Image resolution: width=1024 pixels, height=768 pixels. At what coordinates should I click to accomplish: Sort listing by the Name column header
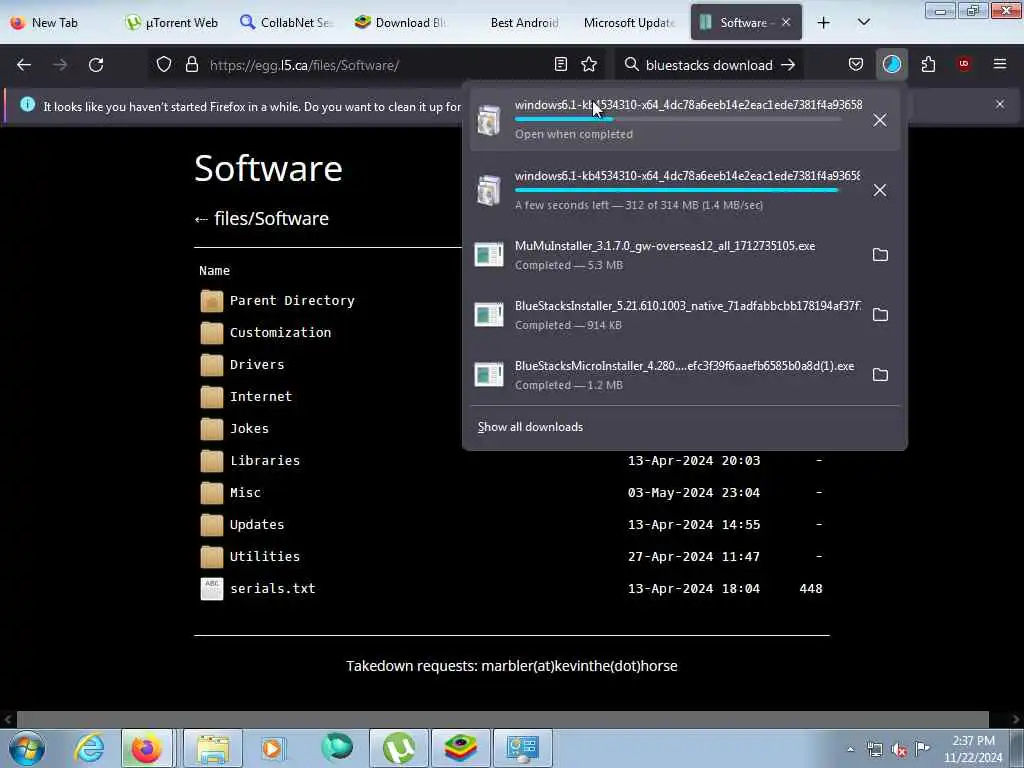[214, 270]
